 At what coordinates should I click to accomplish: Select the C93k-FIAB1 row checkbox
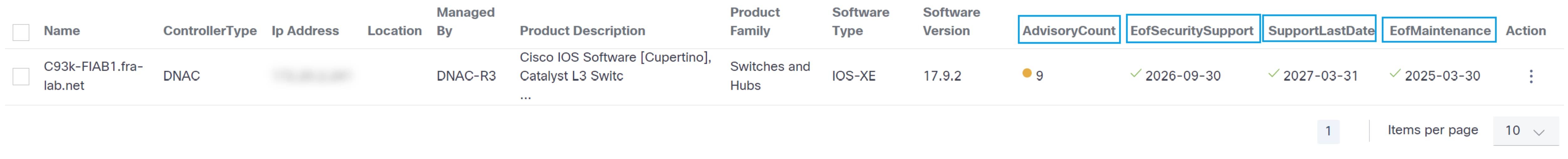pyautogui.click(x=21, y=76)
